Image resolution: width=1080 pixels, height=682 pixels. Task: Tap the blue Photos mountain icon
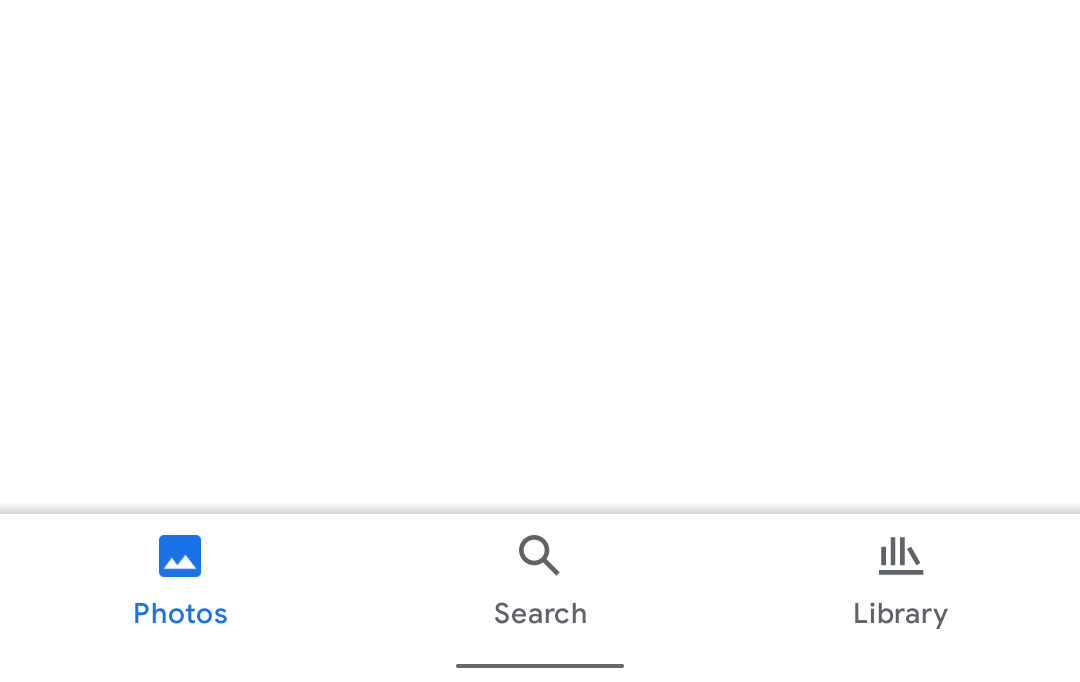point(180,556)
